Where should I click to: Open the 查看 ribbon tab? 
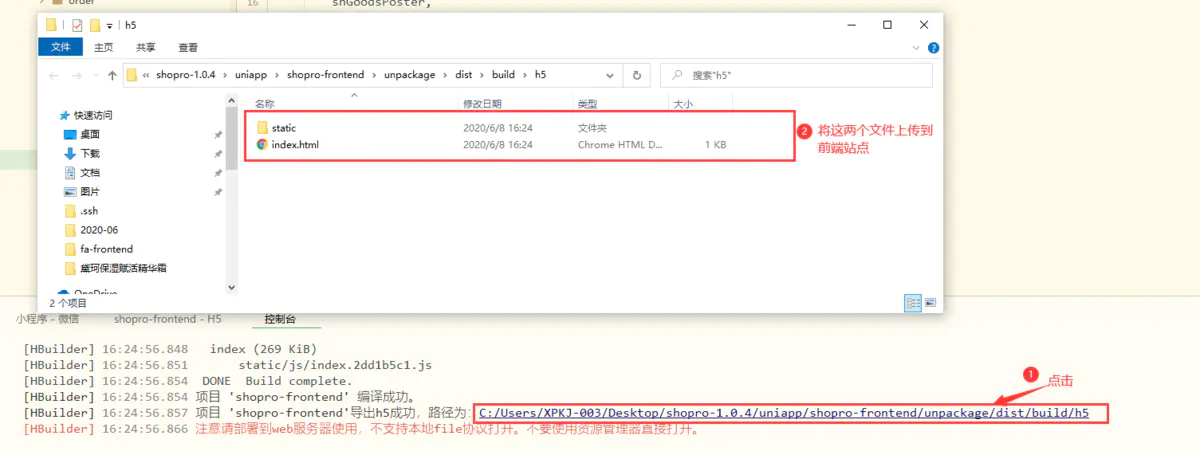[188, 46]
